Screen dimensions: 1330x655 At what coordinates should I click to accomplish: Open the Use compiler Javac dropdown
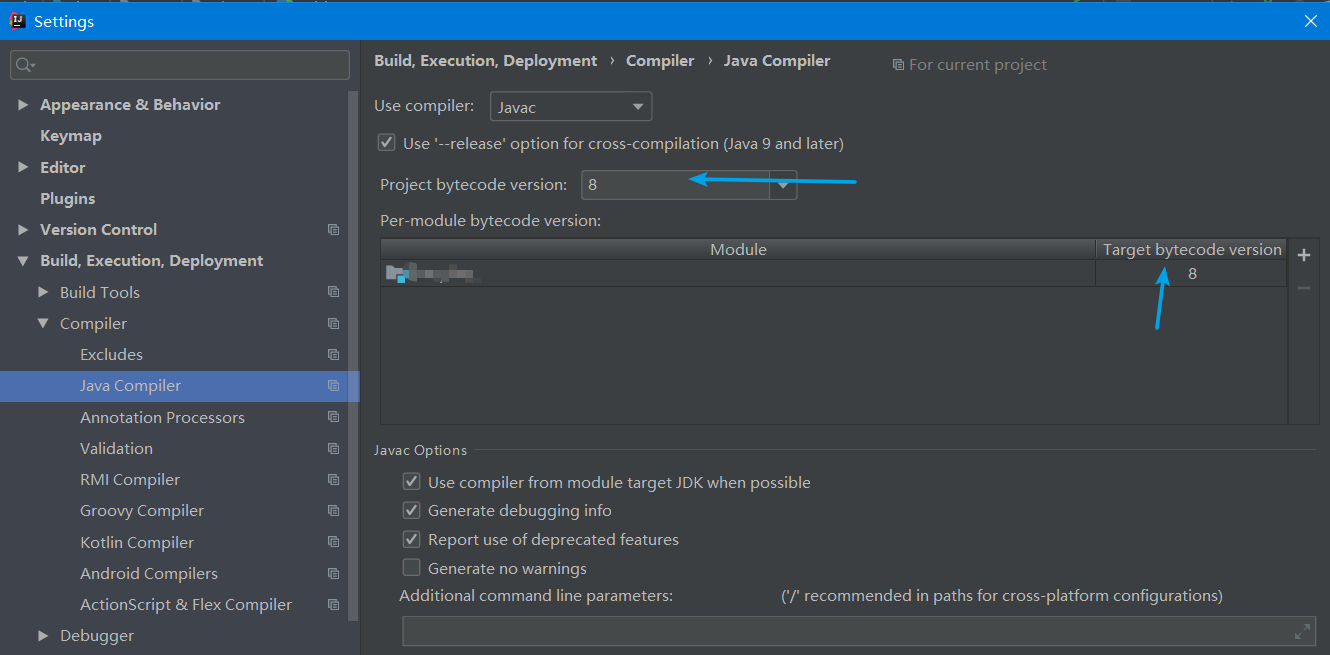click(x=571, y=107)
